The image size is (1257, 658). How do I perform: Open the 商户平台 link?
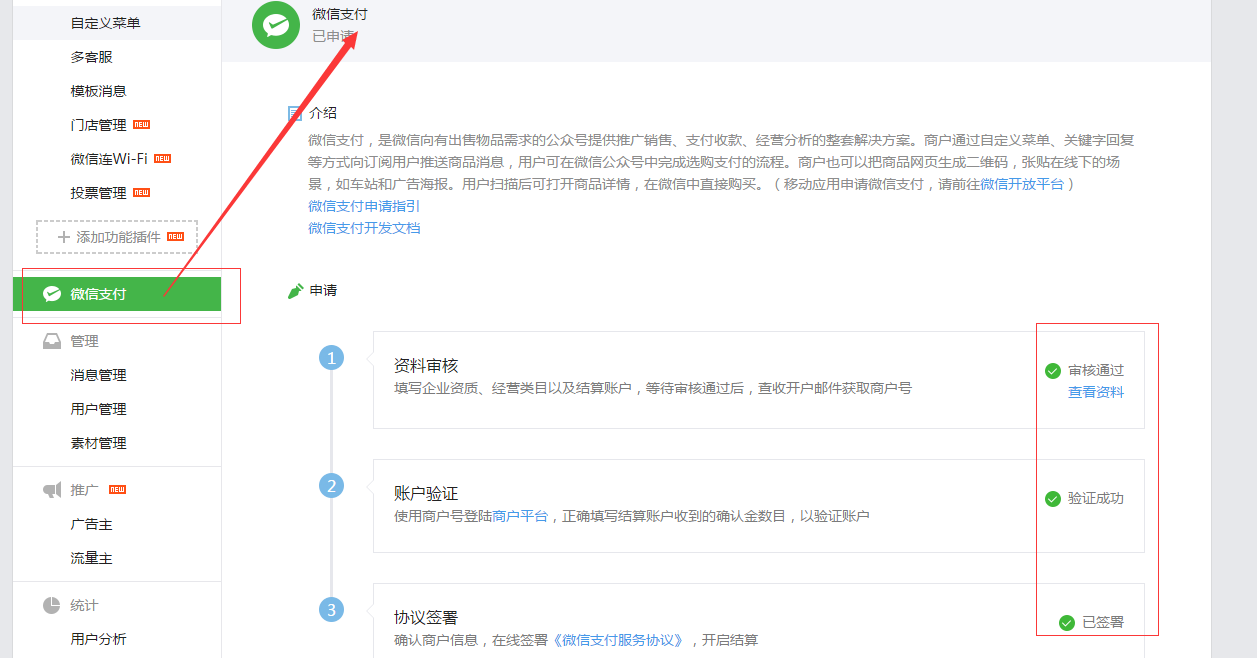pos(520,516)
